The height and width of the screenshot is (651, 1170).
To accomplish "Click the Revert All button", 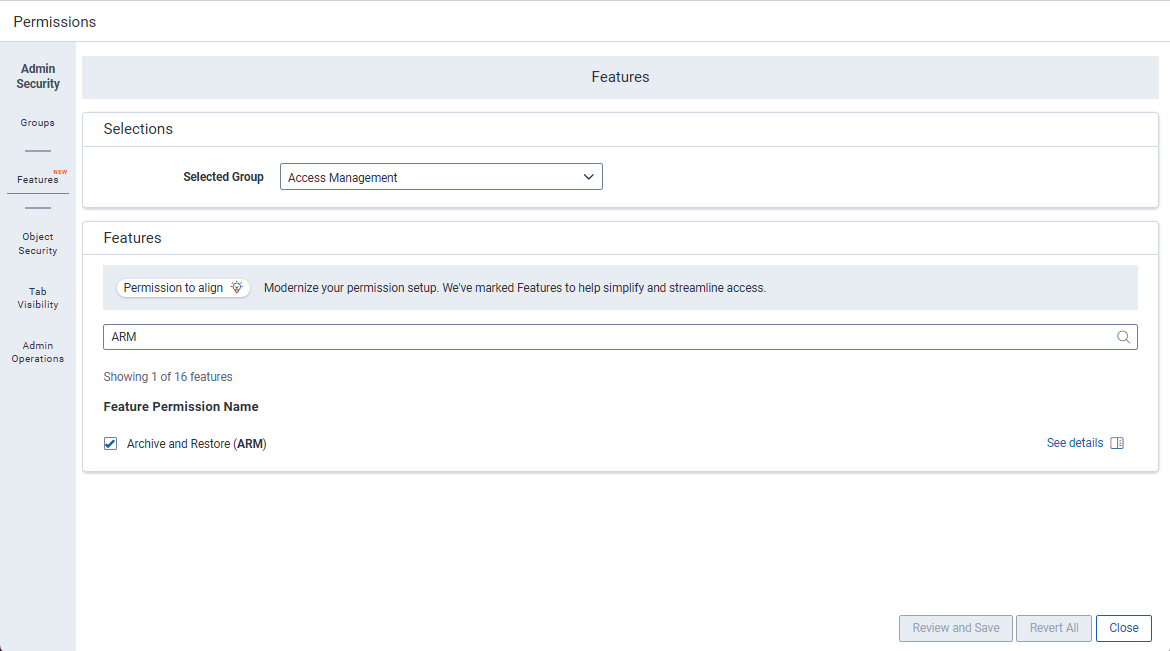I will coord(1054,628).
